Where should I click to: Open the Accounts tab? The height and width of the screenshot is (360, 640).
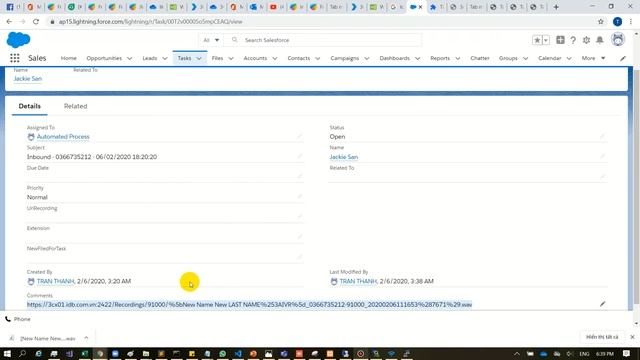click(255, 58)
